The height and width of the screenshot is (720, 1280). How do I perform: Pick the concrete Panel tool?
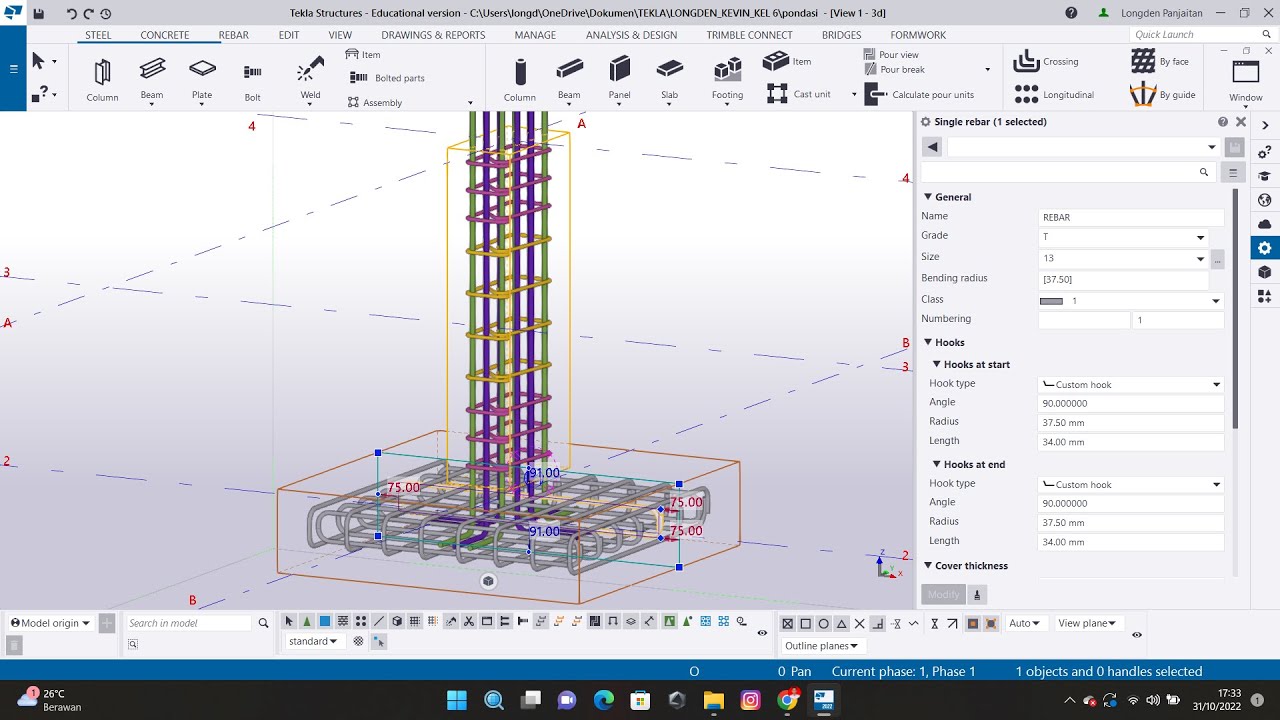(x=620, y=78)
